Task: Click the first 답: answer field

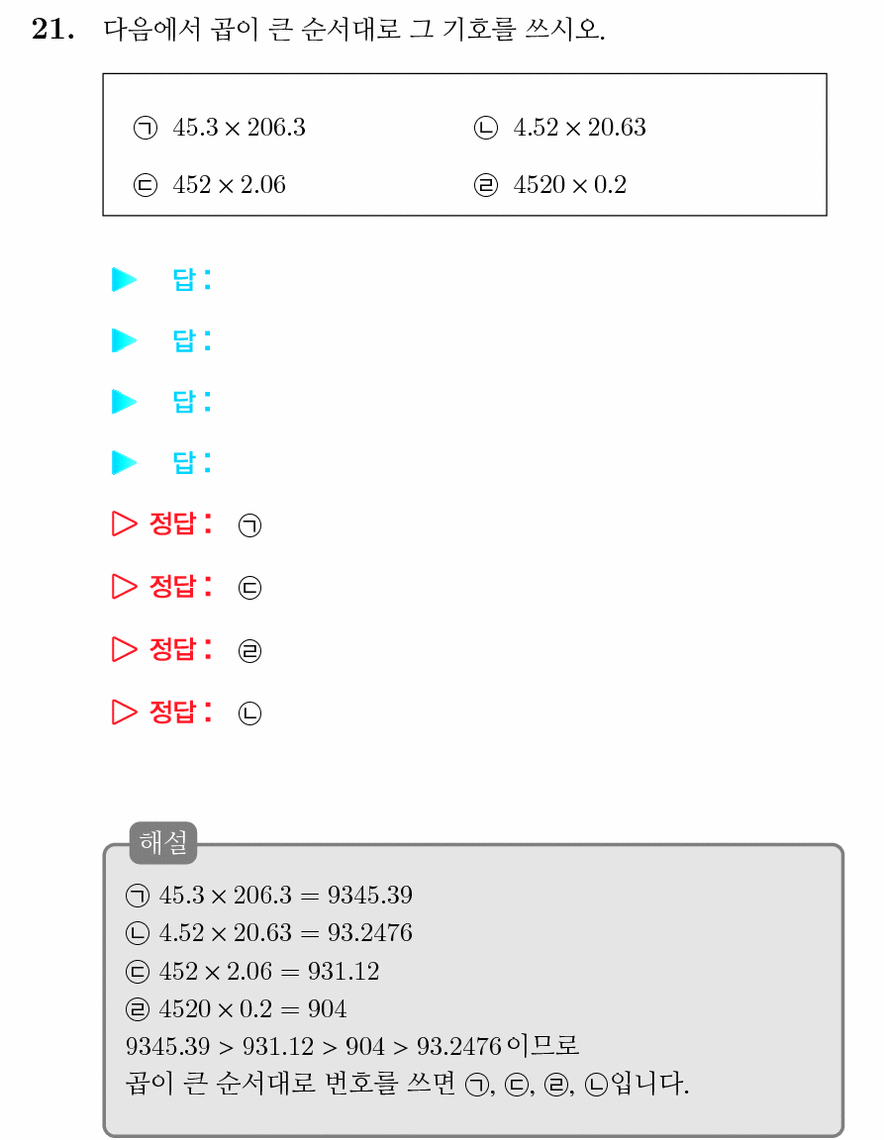Action: pyautogui.click(x=192, y=279)
